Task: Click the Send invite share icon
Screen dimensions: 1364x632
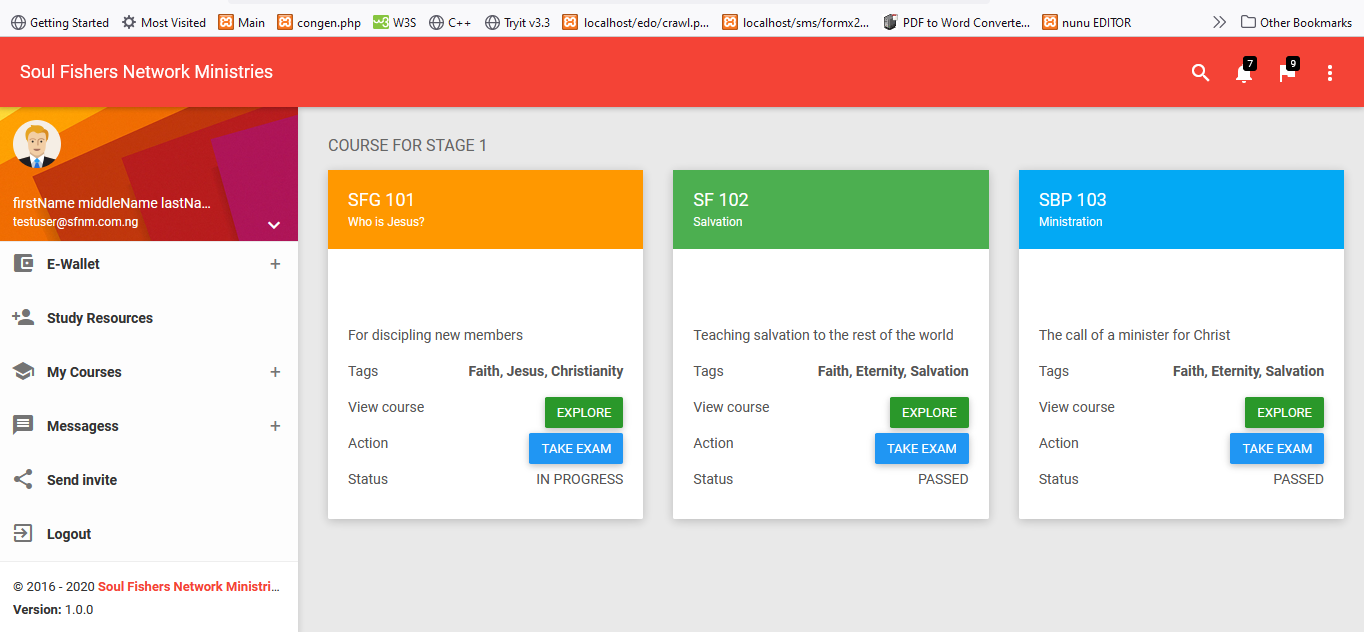Action: tap(23, 480)
